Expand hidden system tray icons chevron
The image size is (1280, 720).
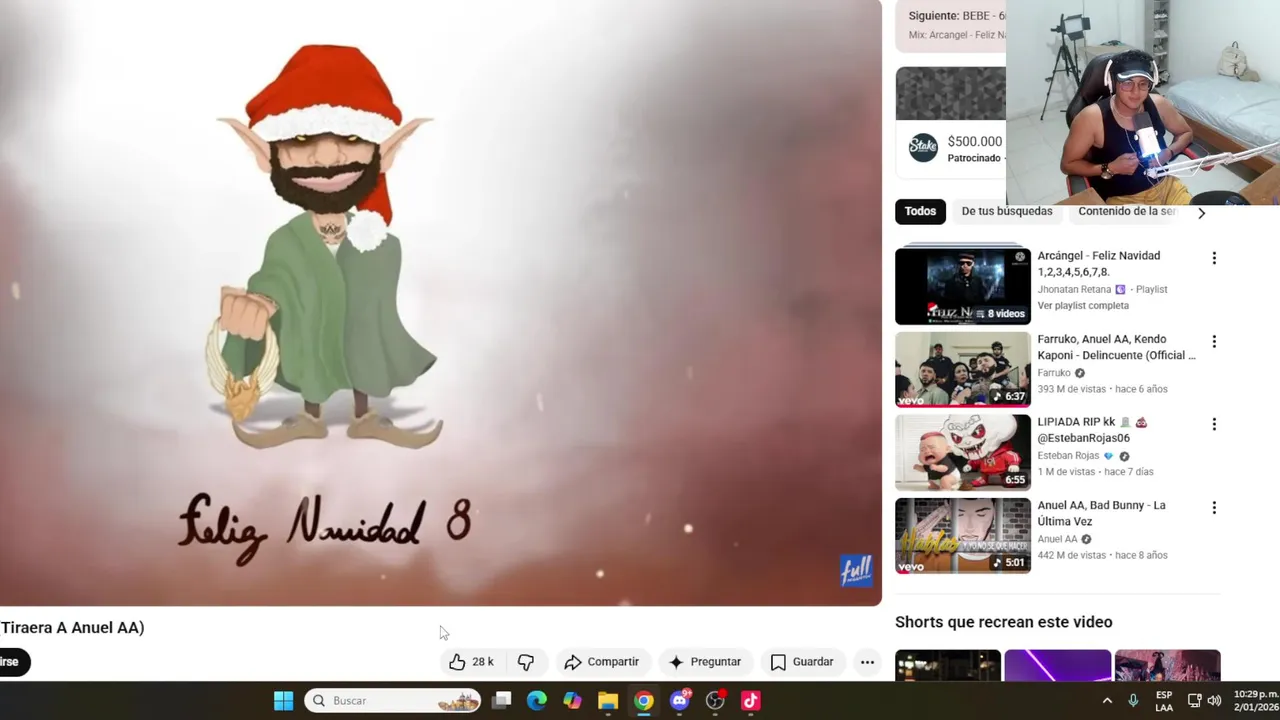point(1107,701)
